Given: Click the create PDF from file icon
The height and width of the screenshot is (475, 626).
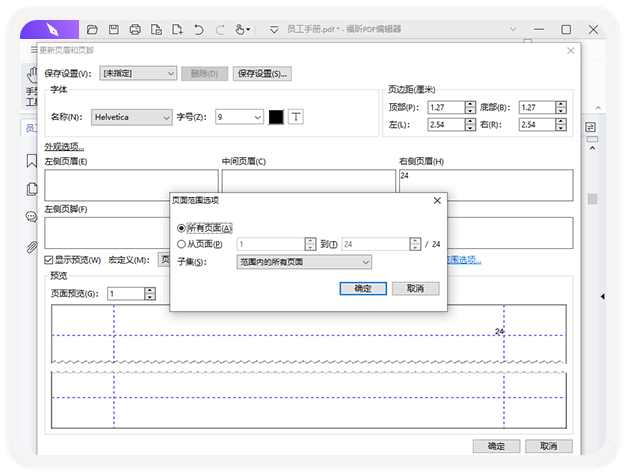Looking at the screenshot, I should pyautogui.click(x=156, y=30).
